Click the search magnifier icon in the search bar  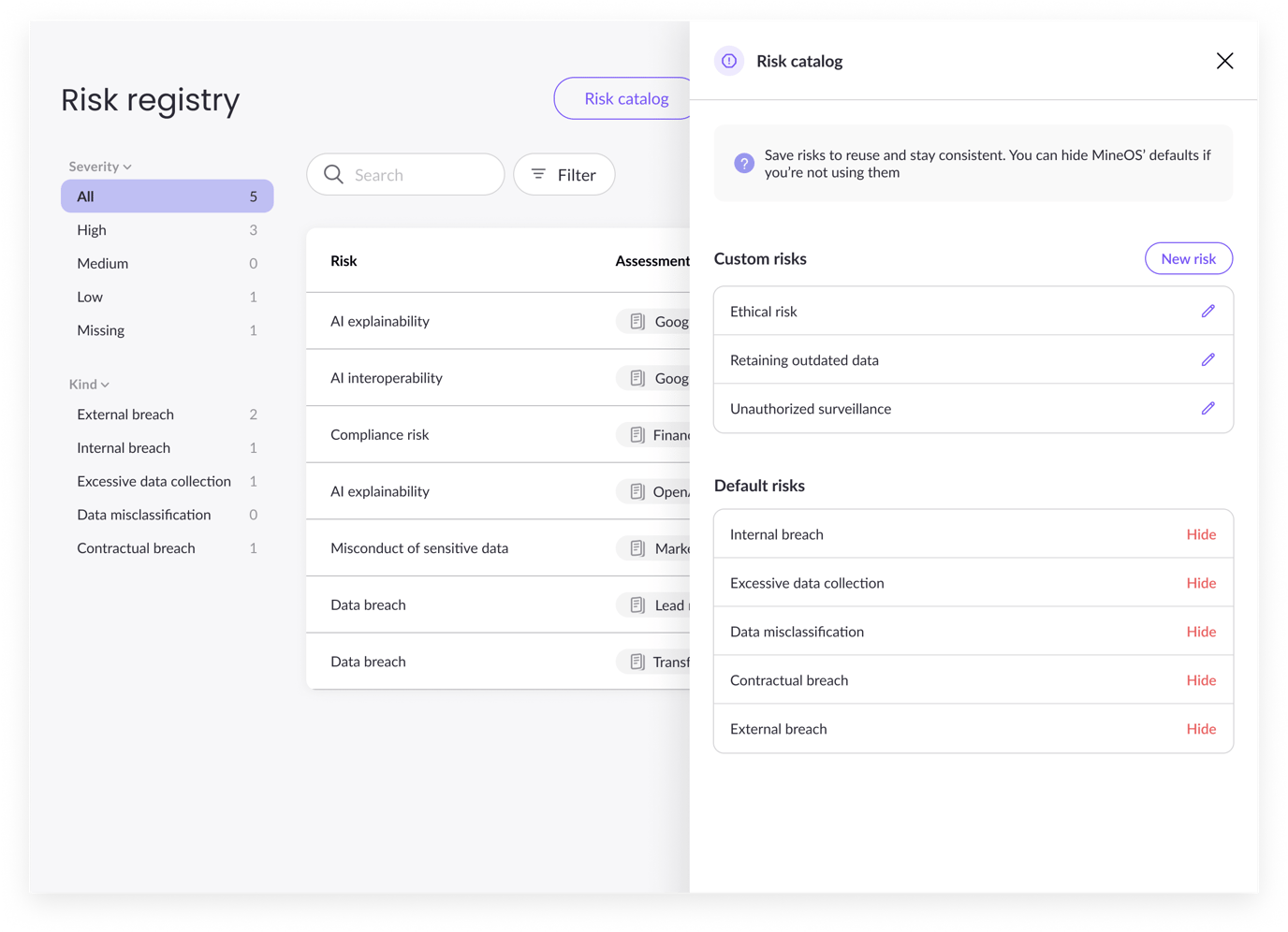point(333,174)
